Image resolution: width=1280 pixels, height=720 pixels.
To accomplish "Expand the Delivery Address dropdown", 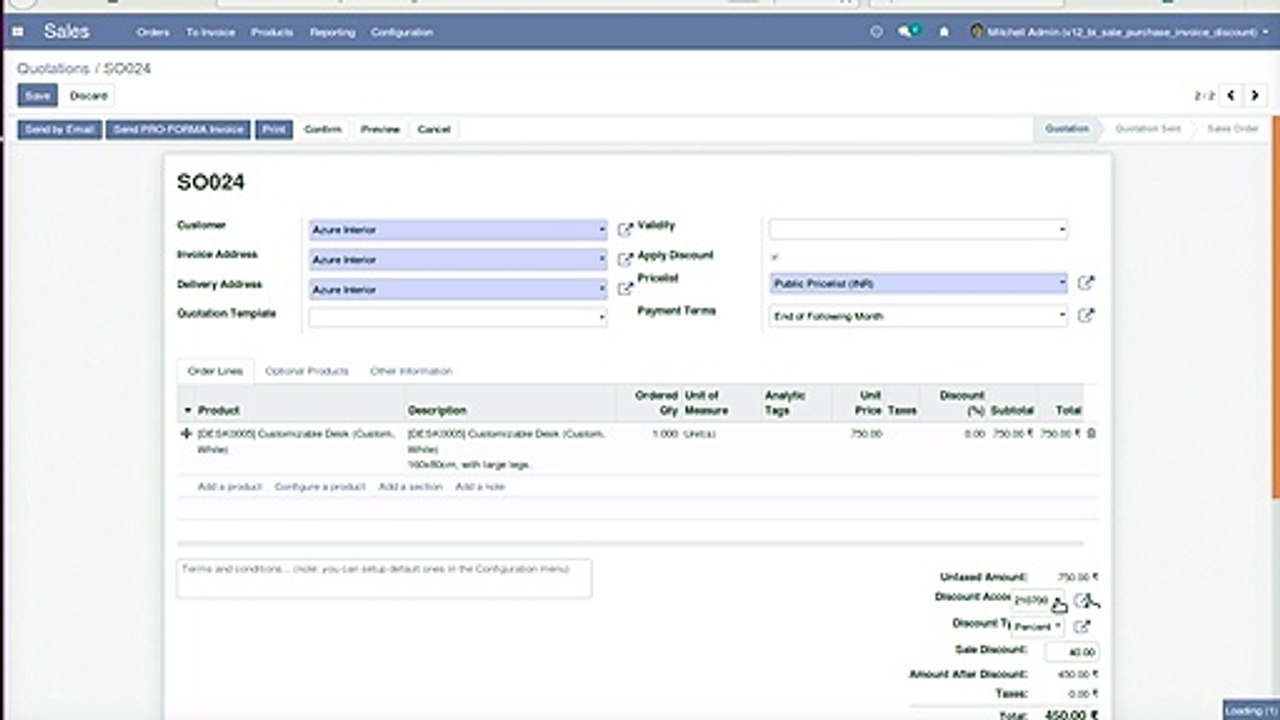I will pyautogui.click(x=602, y=289).
